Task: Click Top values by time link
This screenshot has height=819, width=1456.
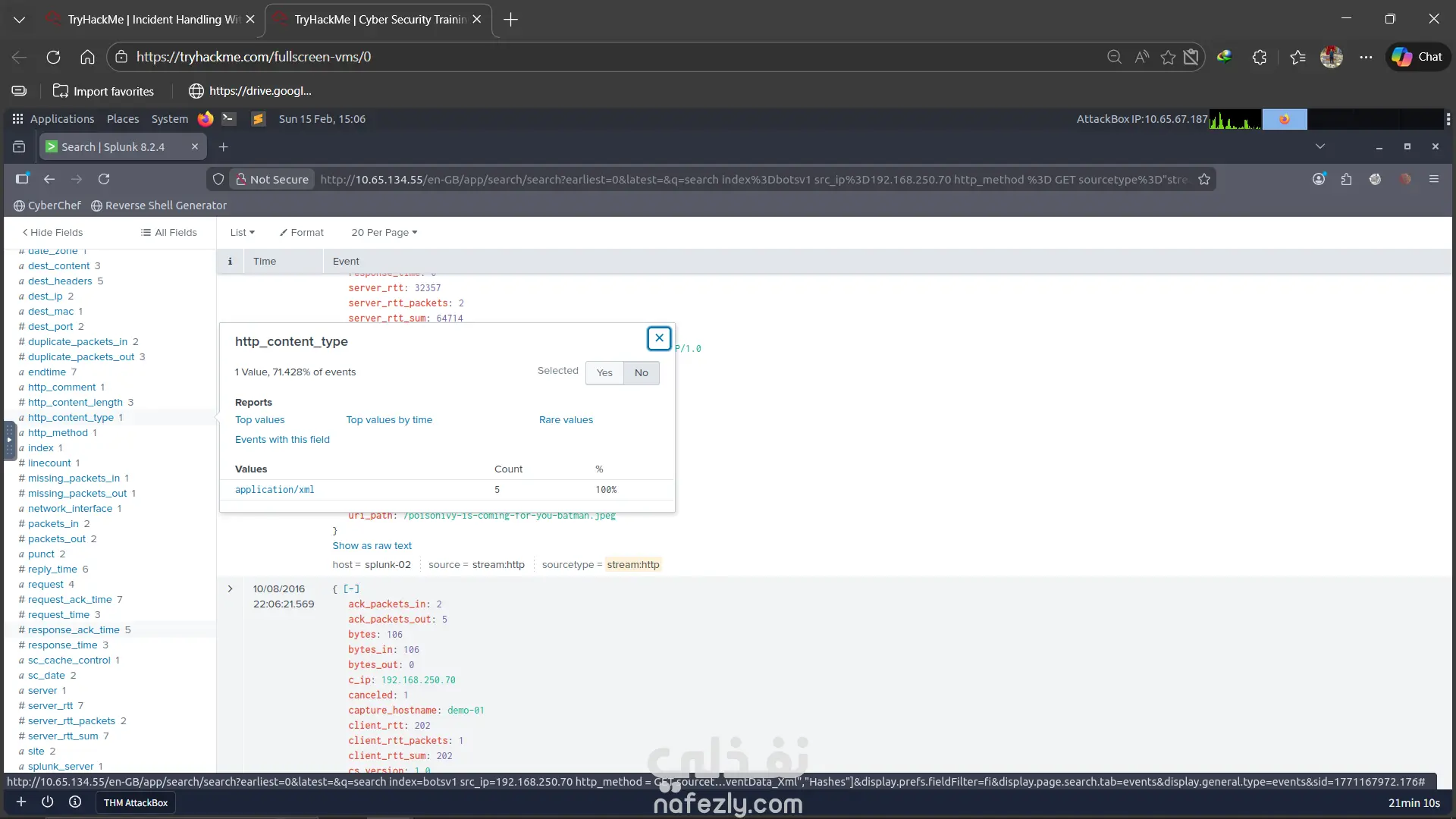Action: (389, 420)
